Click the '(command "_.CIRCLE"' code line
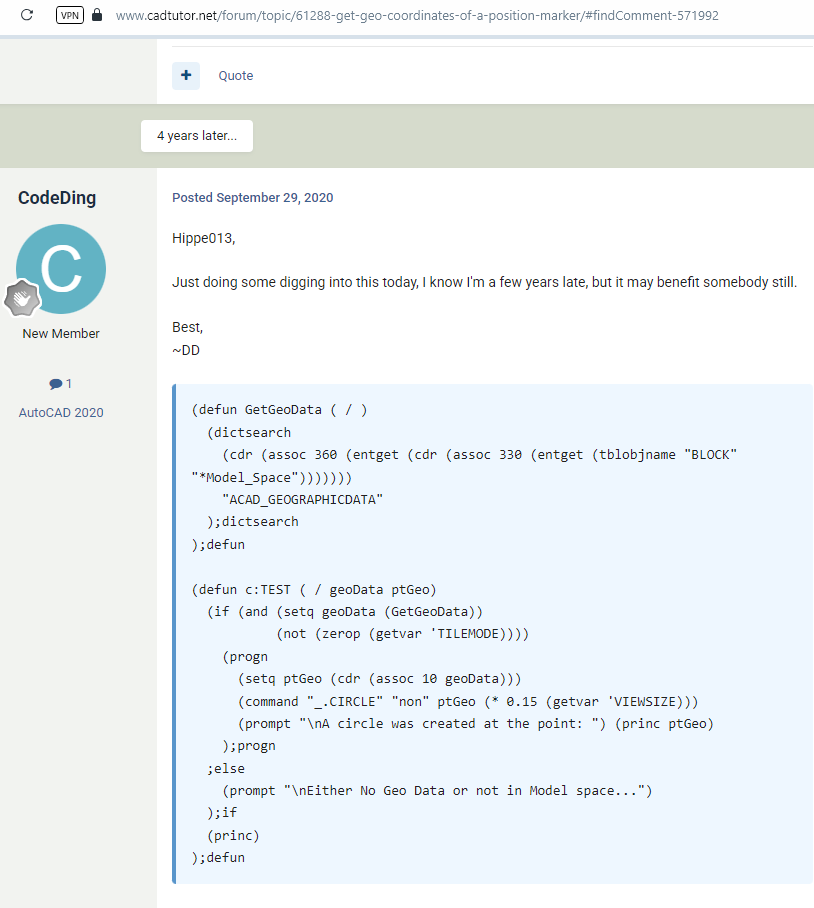This screenshot has height=908, width=814. point(468,701)
